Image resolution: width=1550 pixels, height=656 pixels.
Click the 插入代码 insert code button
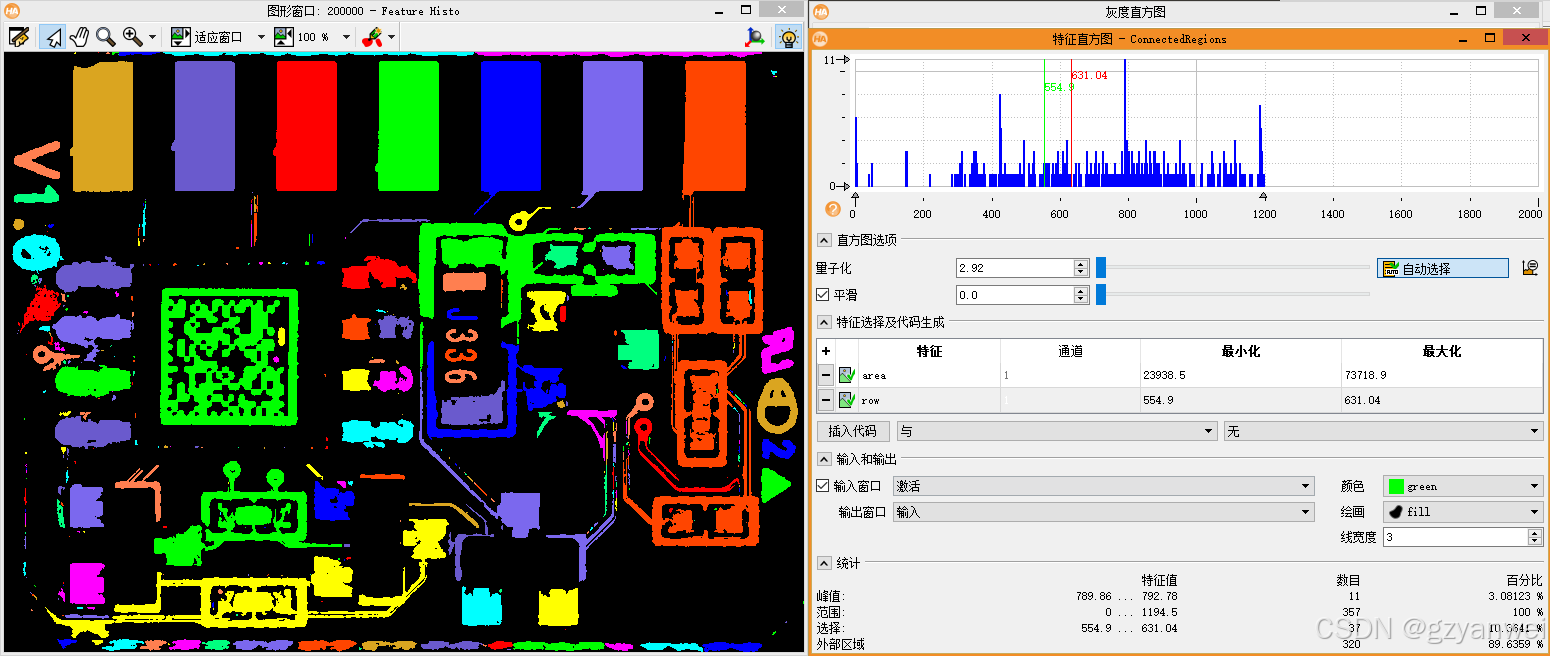click(853, 431)
